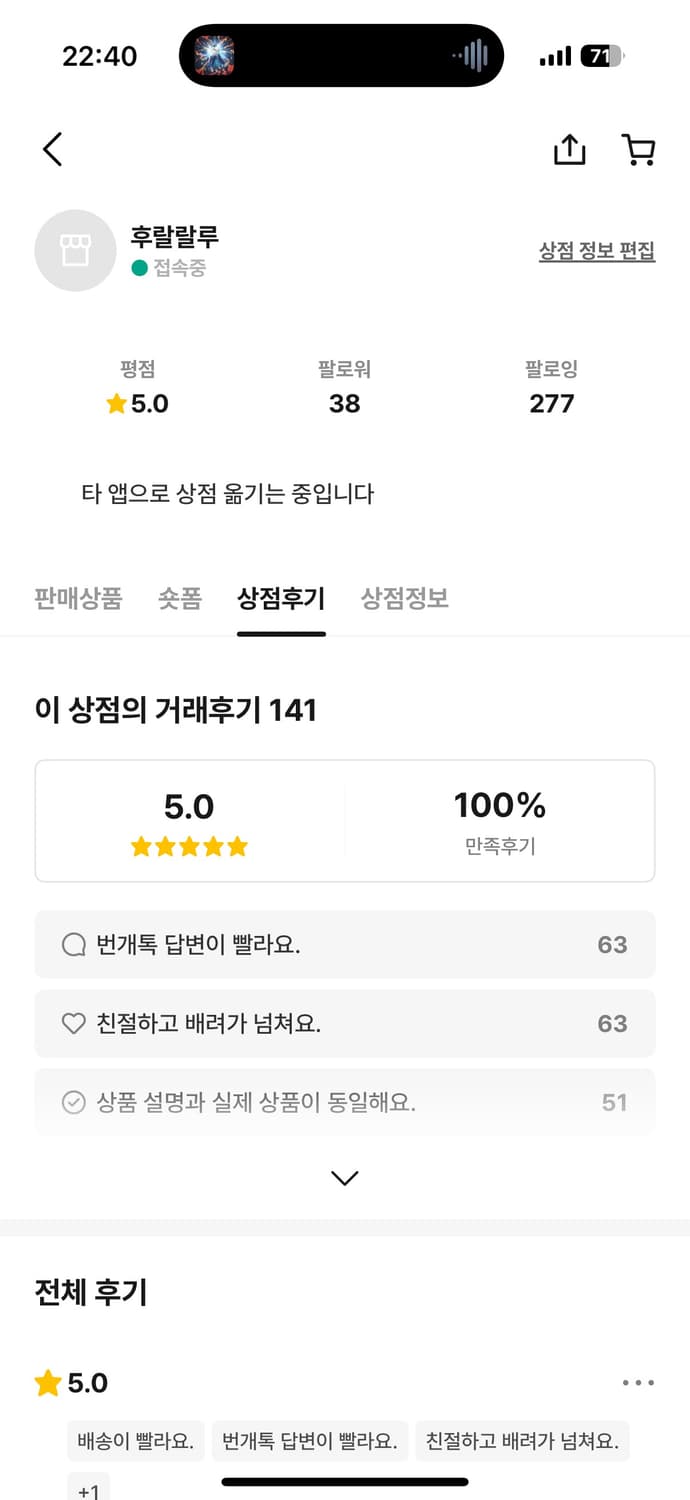
Task: Tap the back arrow icon
Action: 53,150
